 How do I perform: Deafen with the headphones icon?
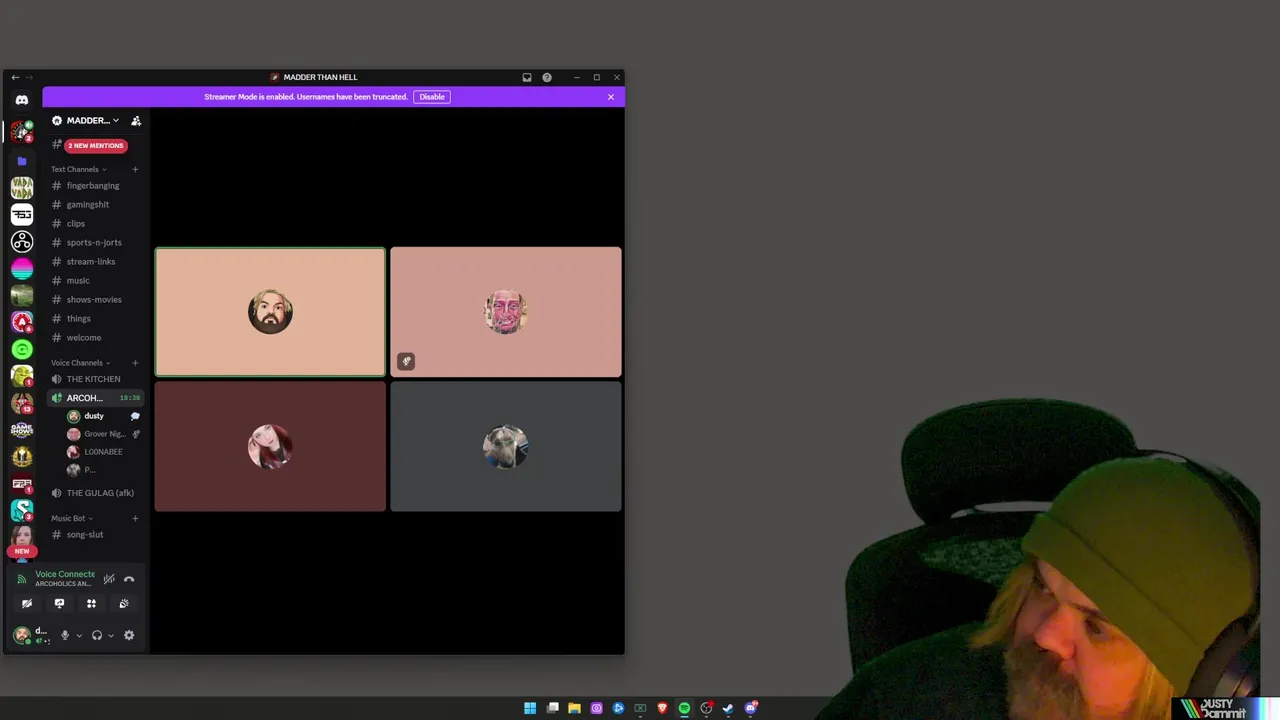tap(97, 635)
